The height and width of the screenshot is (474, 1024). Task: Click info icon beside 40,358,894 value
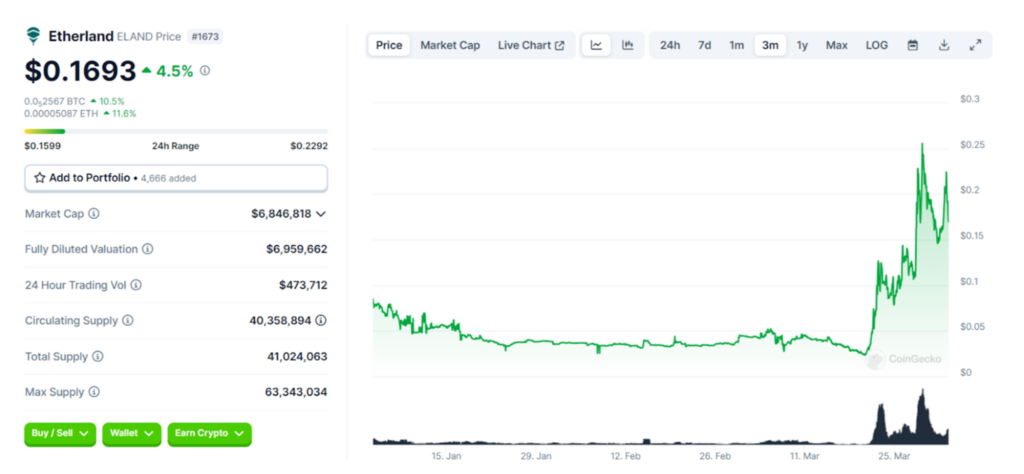[x=321, y=321]
